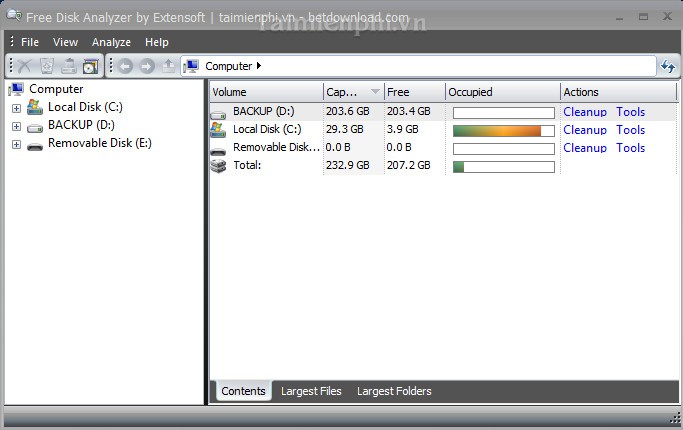The height and width of the screenshot is (430, 683).
Task: Click the drive toolbar icon beside the recycle bin
Action: click(68, 66)
